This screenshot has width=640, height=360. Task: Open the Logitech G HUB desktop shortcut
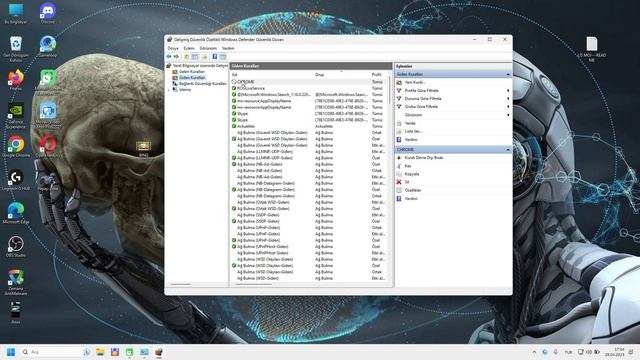16,180
